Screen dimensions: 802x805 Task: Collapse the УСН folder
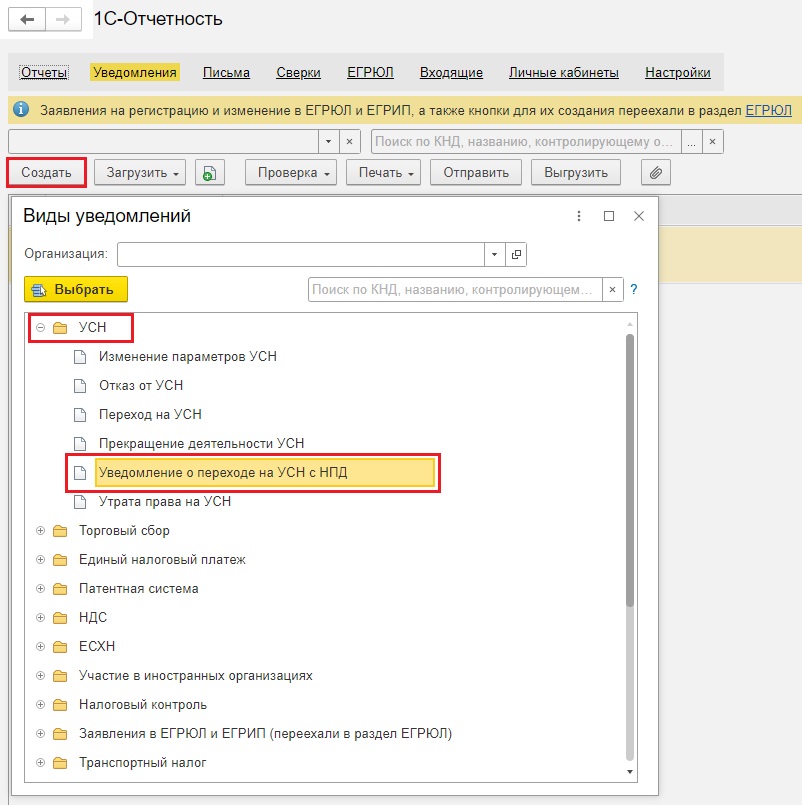41,328
